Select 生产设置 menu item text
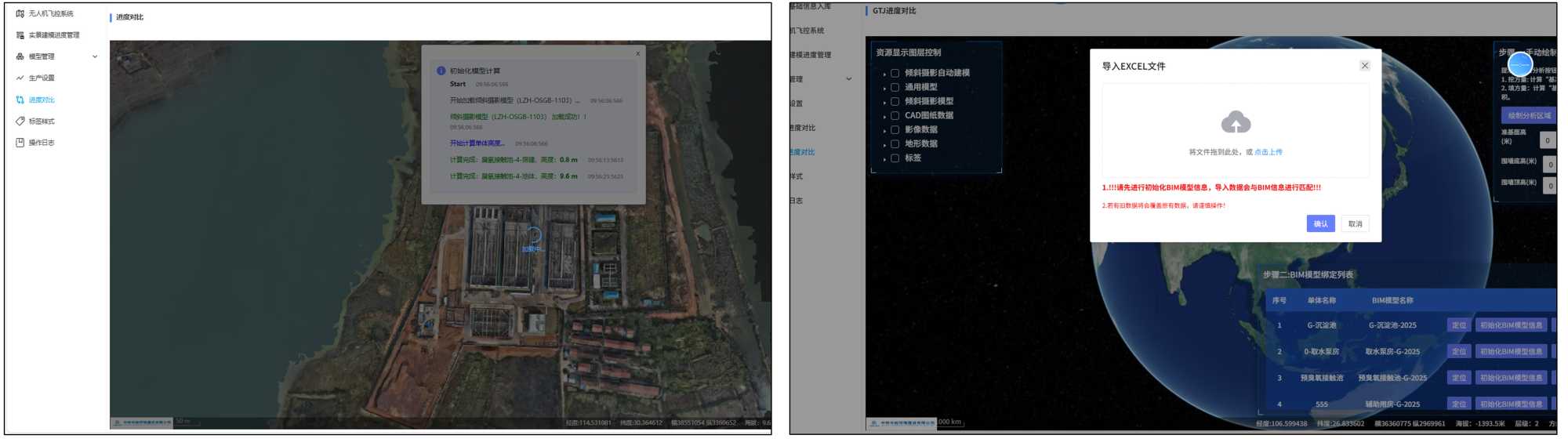1568x446 pixels. point(42,78)
